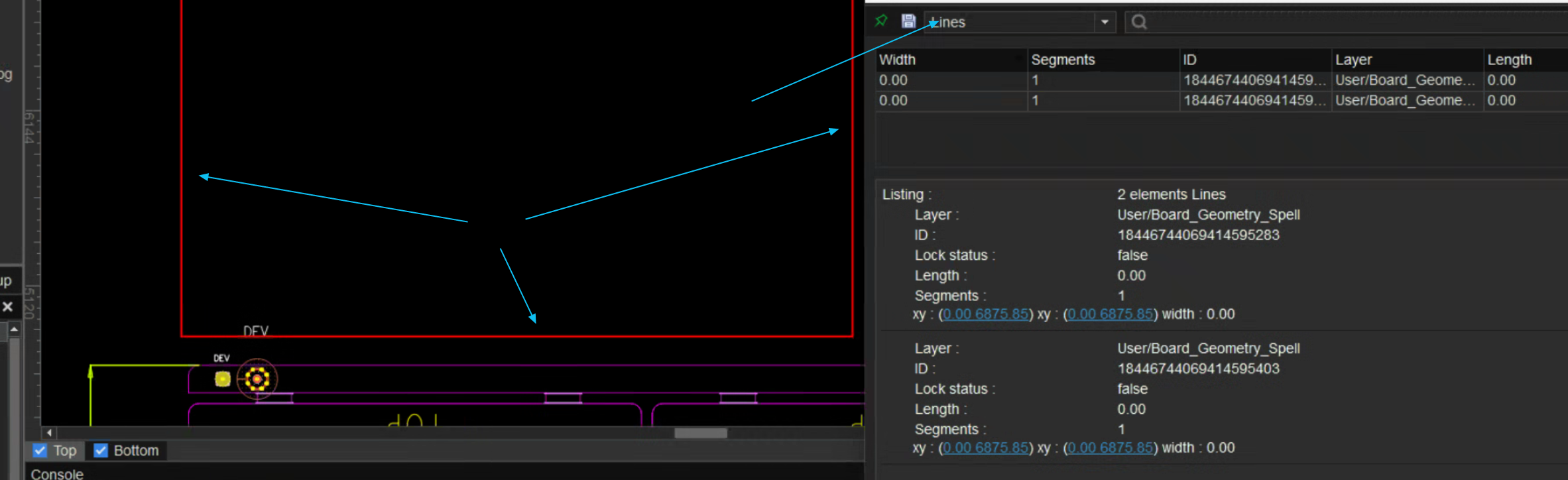Open the Console tab
The image size is (1568, 480).
[57, 473]
